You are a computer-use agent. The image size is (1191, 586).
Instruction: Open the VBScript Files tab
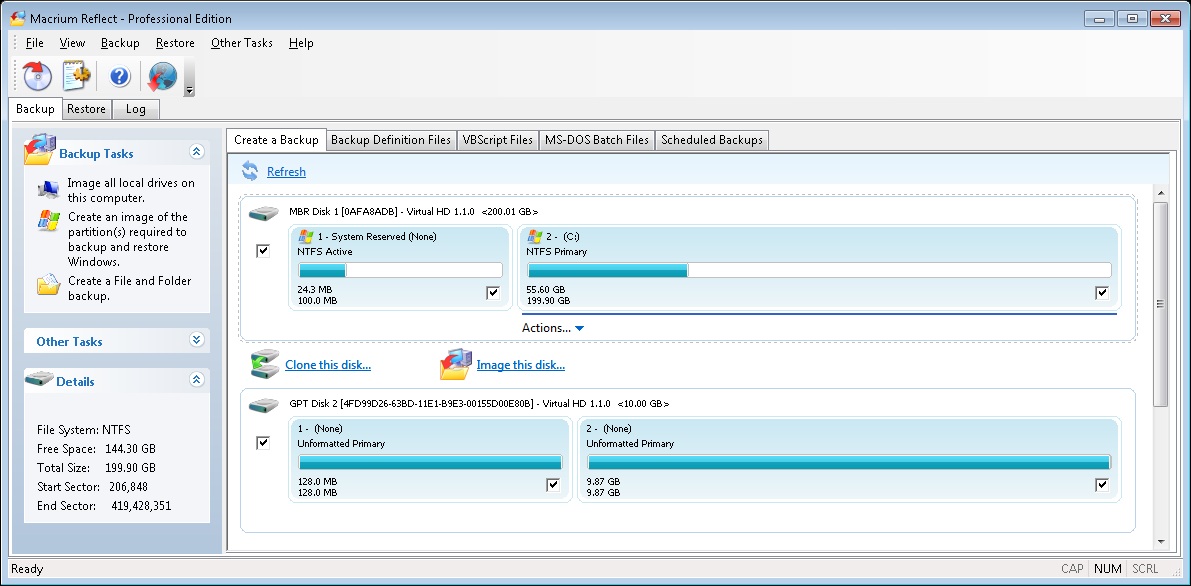click(x=498, y=140)
